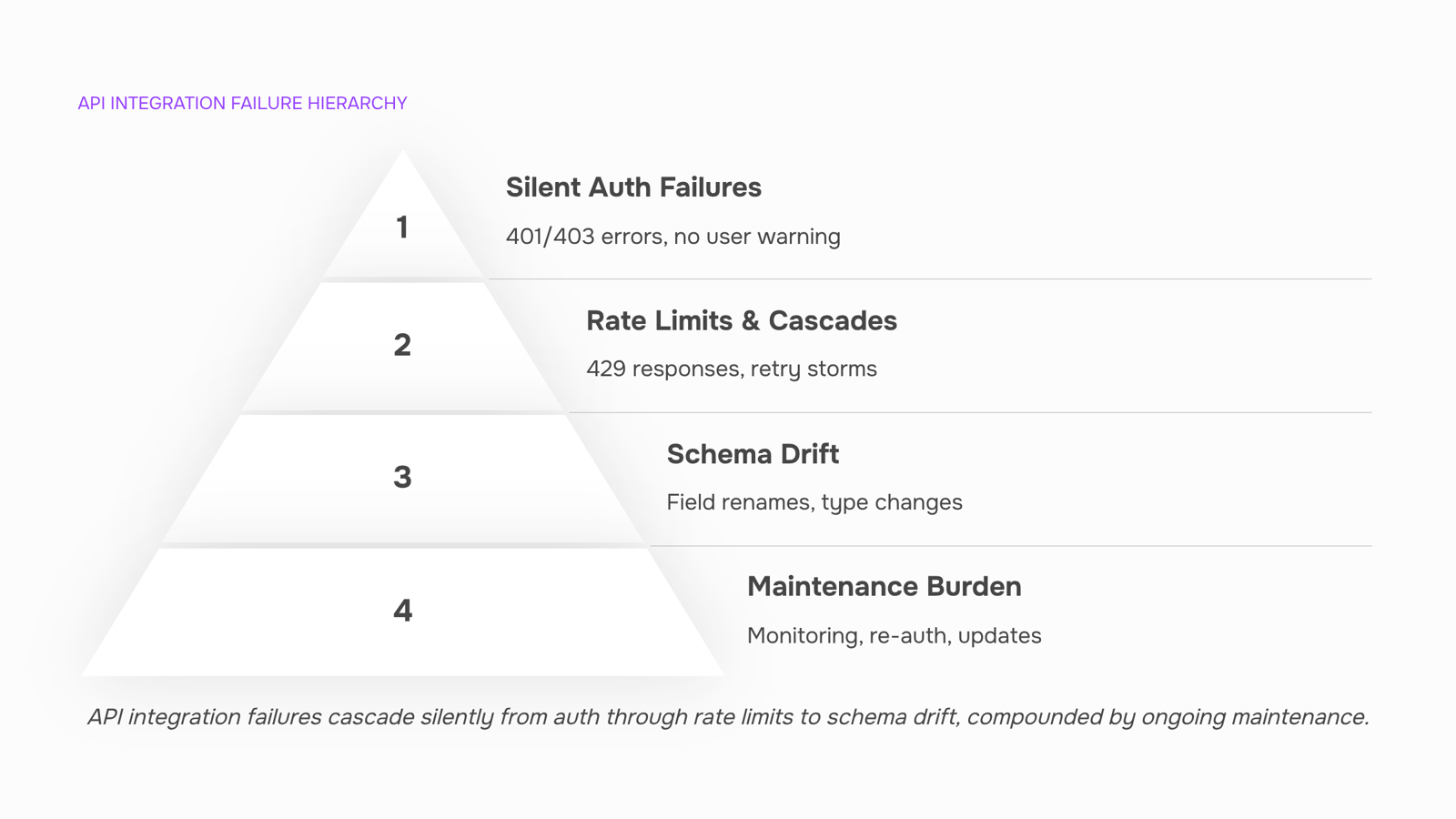Click the word 'Cascades' in tier two heading
The width and height of the screenshot is (1456, 819).
833,320
